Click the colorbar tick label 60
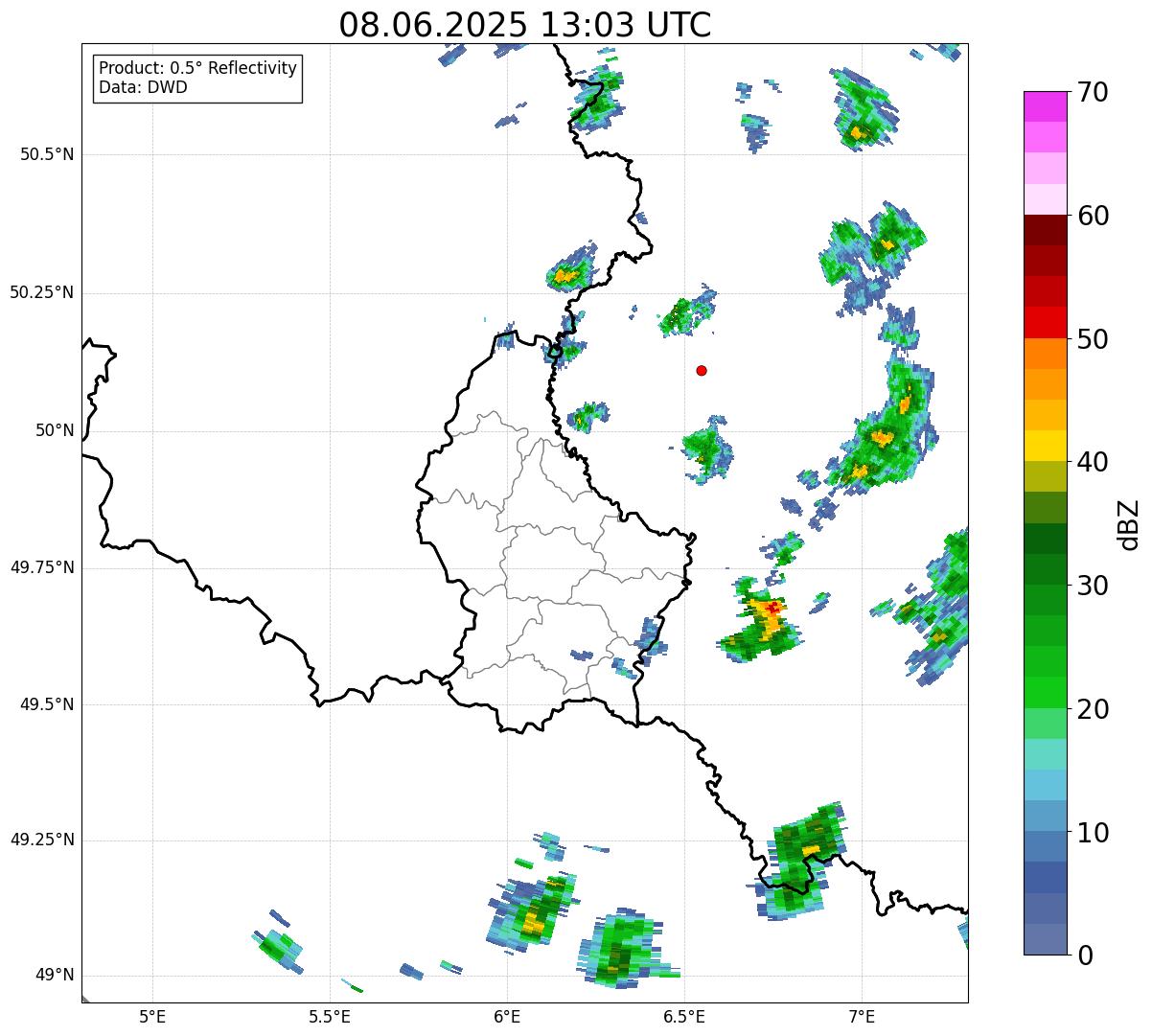 point(1093,216)
